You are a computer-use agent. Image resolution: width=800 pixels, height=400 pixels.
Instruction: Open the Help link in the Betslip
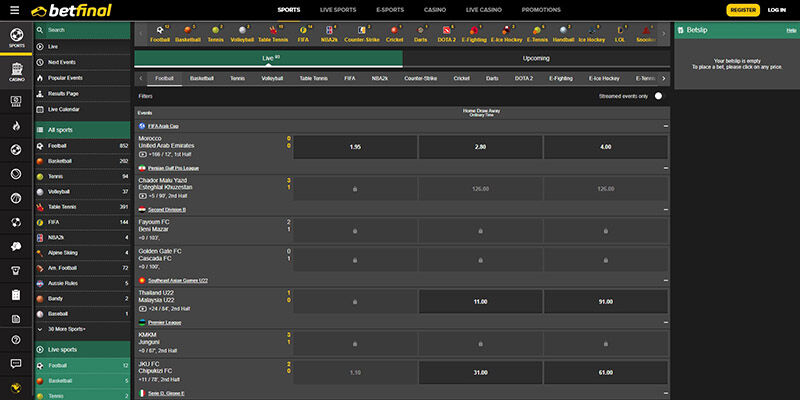tap(791, 31)
